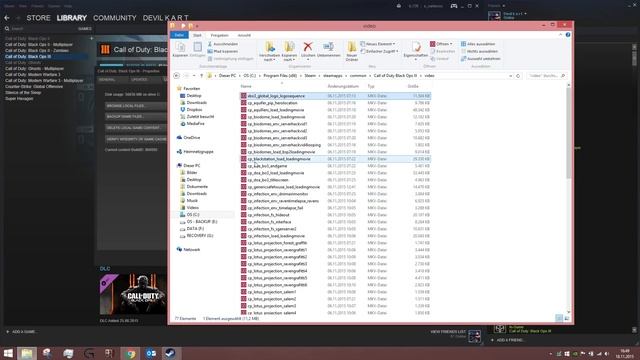The height and width of the screenshot is (360, 640).
Task: Open the Windows Start button
Action: pyautogui.click(x=8, y=353)
